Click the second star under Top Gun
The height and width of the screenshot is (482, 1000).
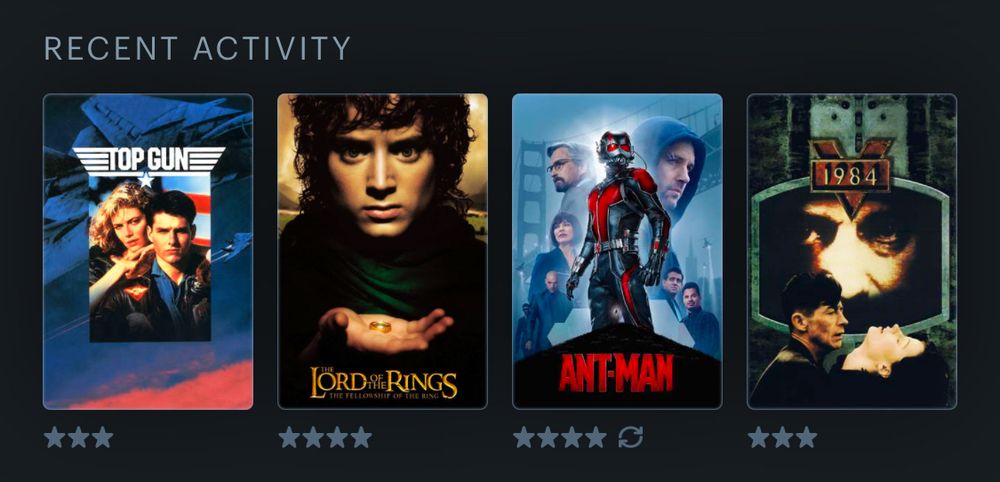pos(78,437)
